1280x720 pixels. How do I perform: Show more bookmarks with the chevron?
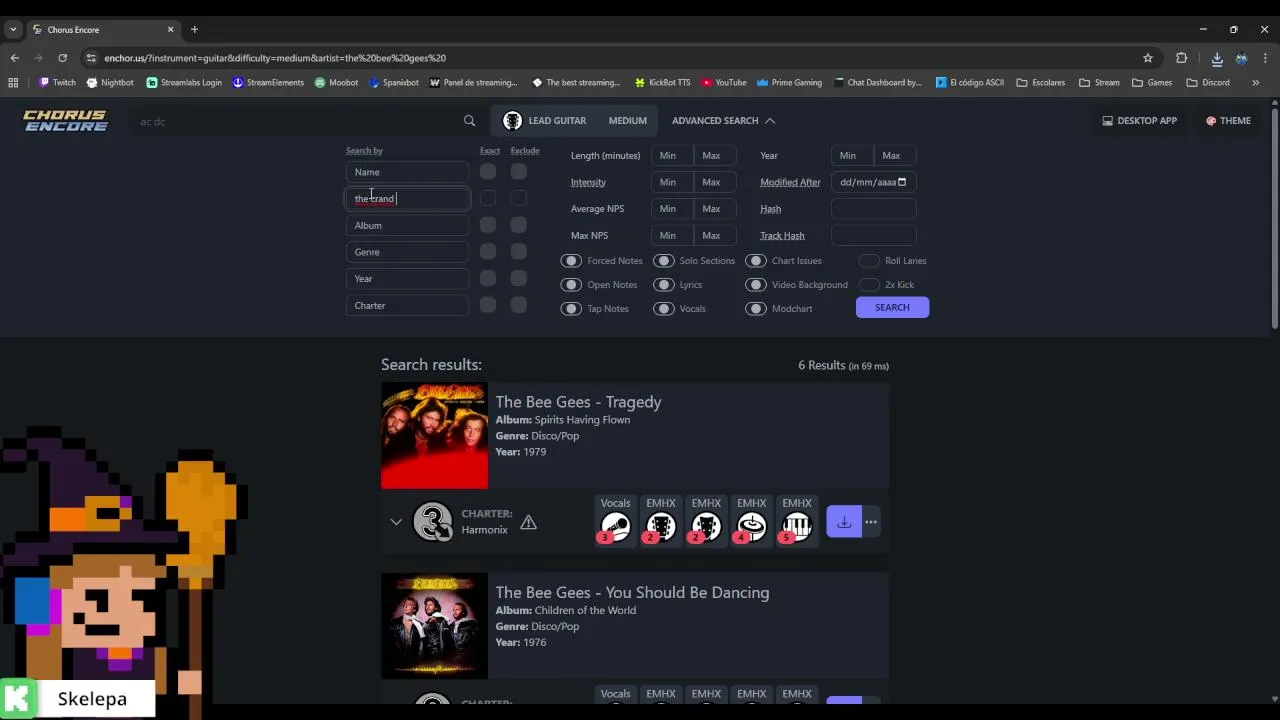coord(1256,82)
